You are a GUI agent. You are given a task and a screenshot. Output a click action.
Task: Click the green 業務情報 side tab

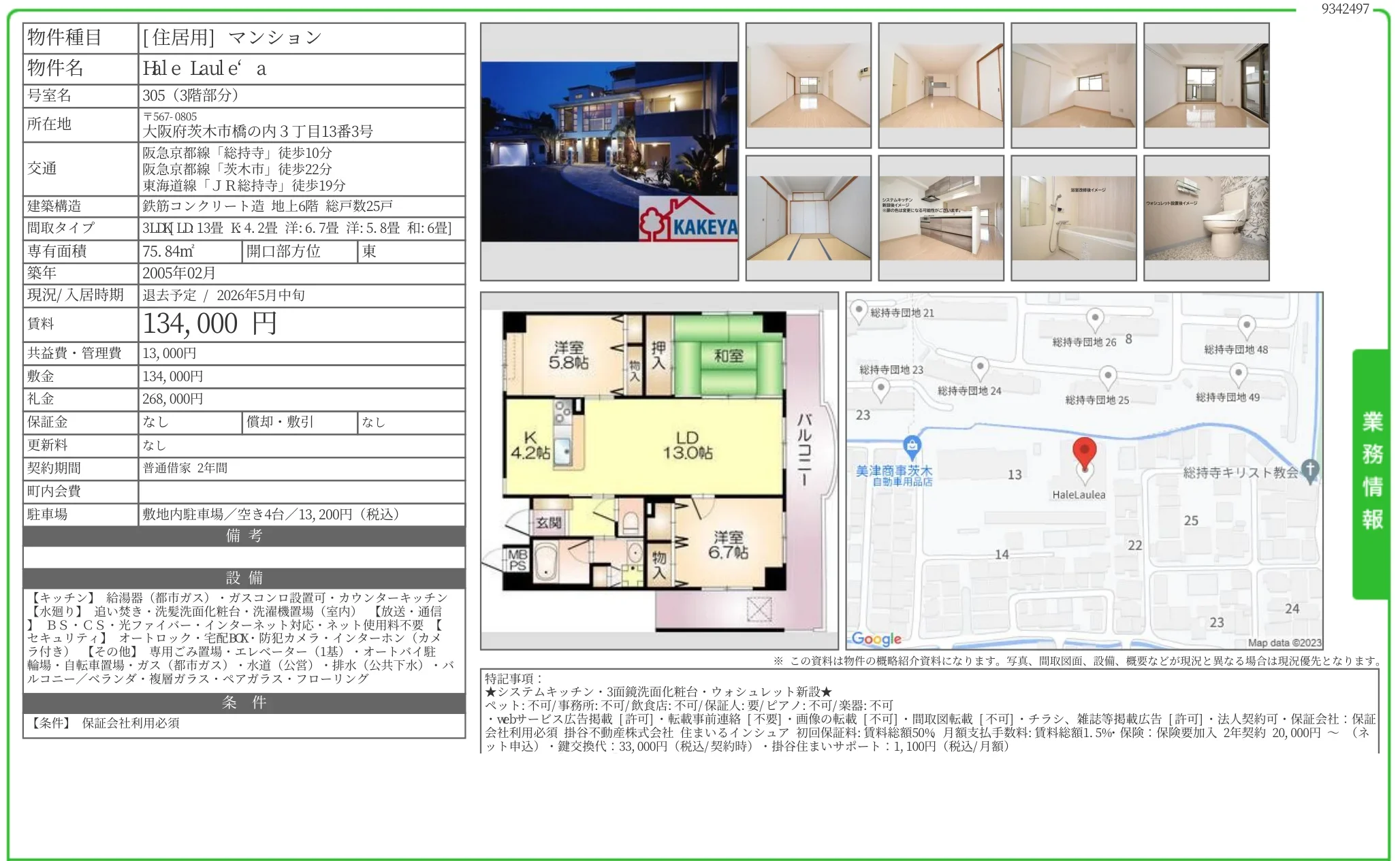1371,474
